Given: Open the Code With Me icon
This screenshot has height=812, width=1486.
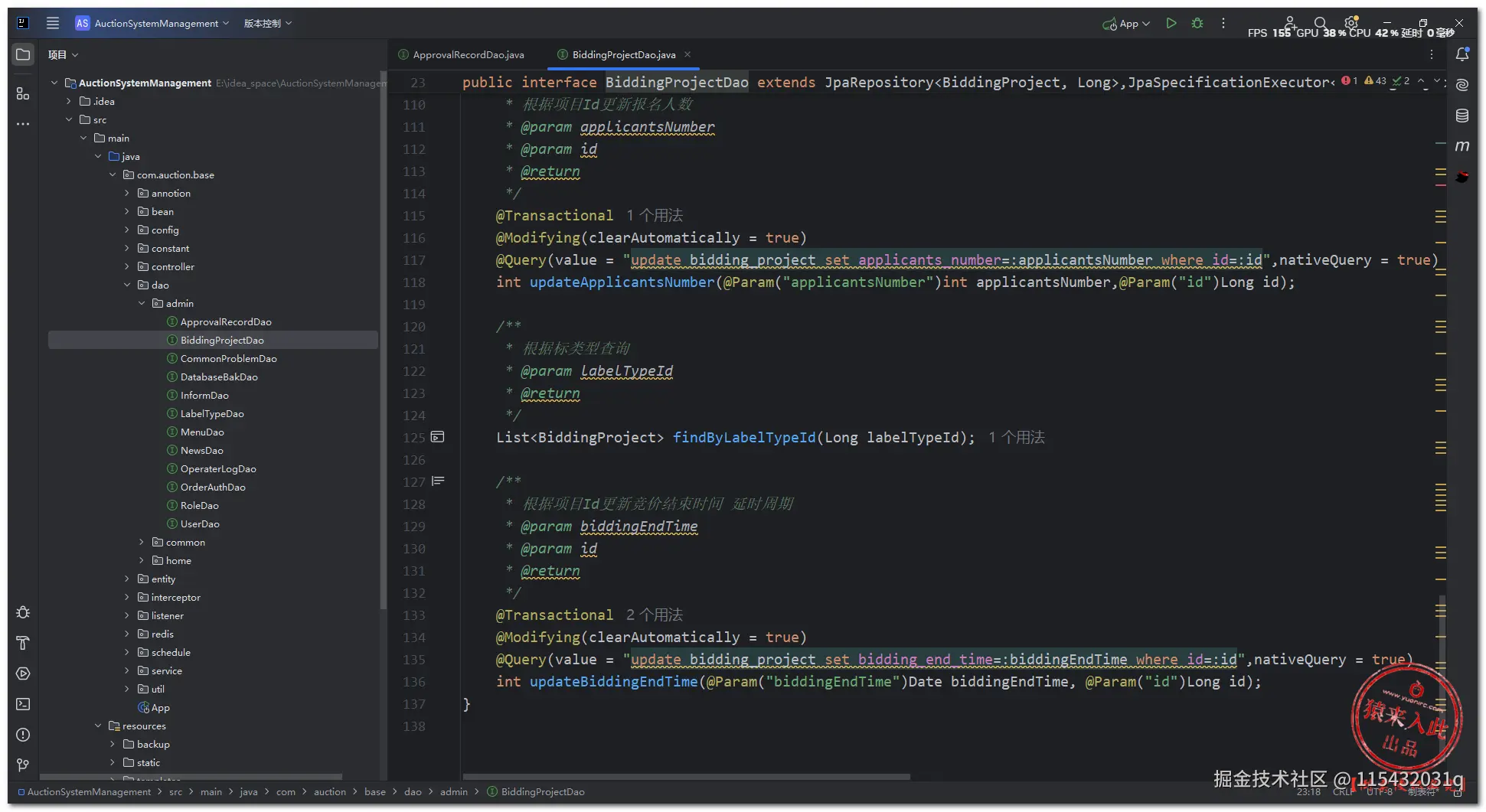Looking at the screenshot, I should pyautogui.click(x=1290, y=22).
